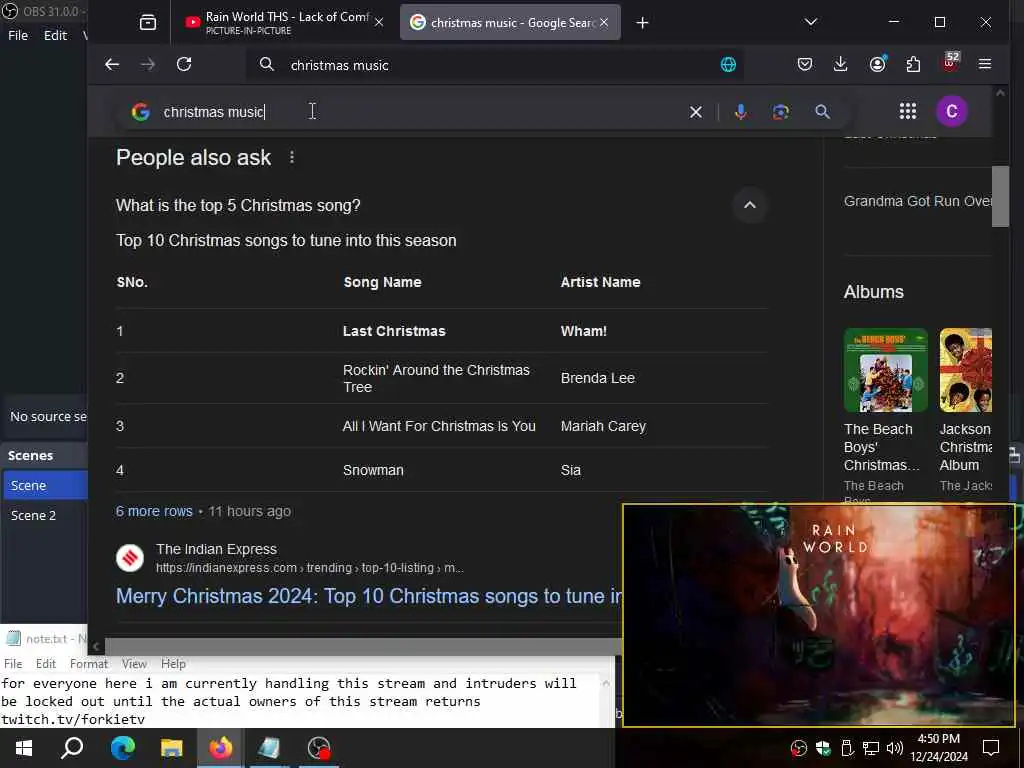Clear the Google search box
This screenshot has height=768, width=1024.
coord(696,112)
